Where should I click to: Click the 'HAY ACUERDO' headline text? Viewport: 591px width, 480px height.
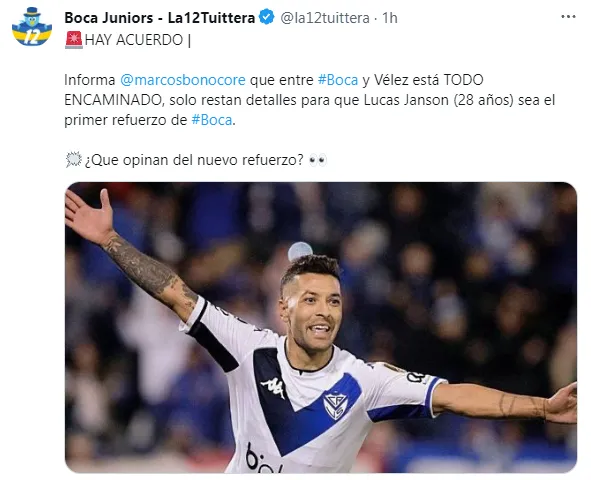click(x=134, y=40)
